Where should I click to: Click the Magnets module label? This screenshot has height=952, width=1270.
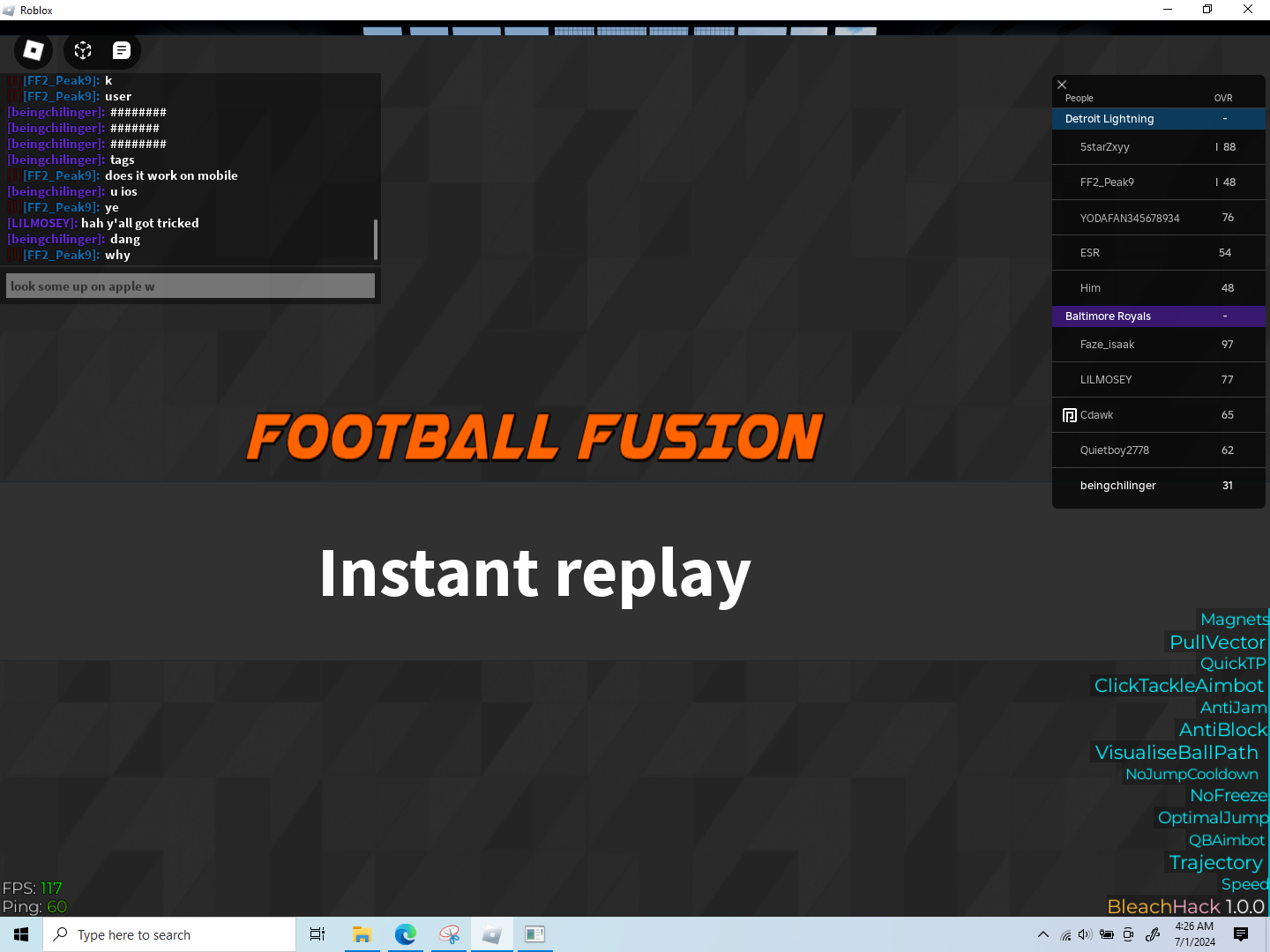tap(1234, 620)
